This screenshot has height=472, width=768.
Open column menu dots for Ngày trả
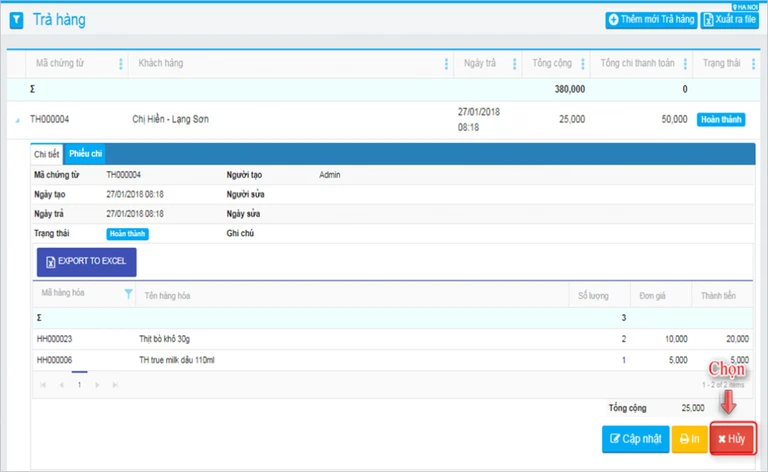click(x=514, y=64)
